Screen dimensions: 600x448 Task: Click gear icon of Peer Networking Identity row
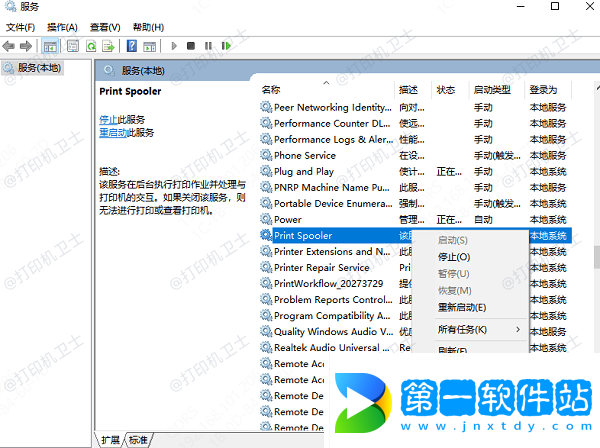(x=266, y=107)
